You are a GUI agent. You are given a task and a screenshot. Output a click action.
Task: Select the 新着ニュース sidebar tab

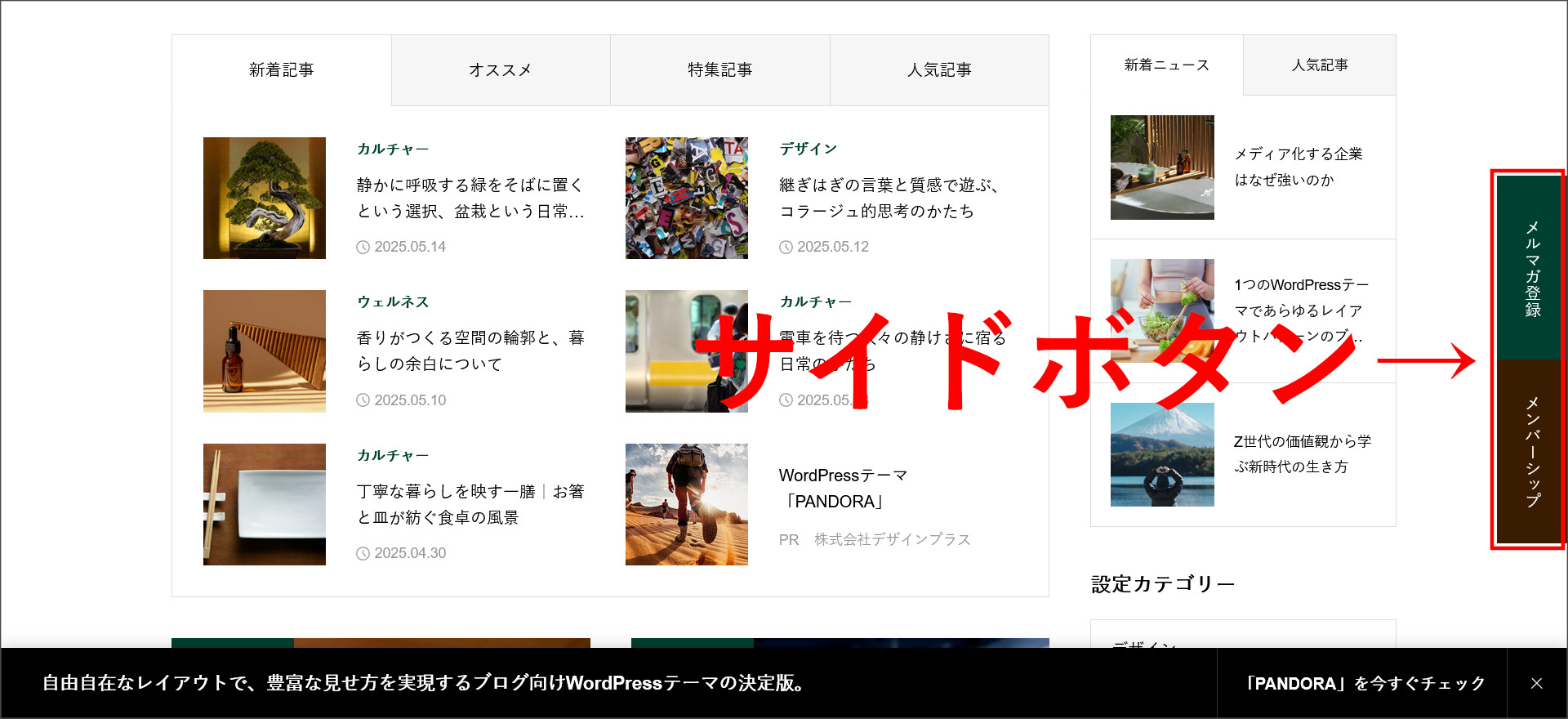pyautogui.click(x=1166, y=65)
